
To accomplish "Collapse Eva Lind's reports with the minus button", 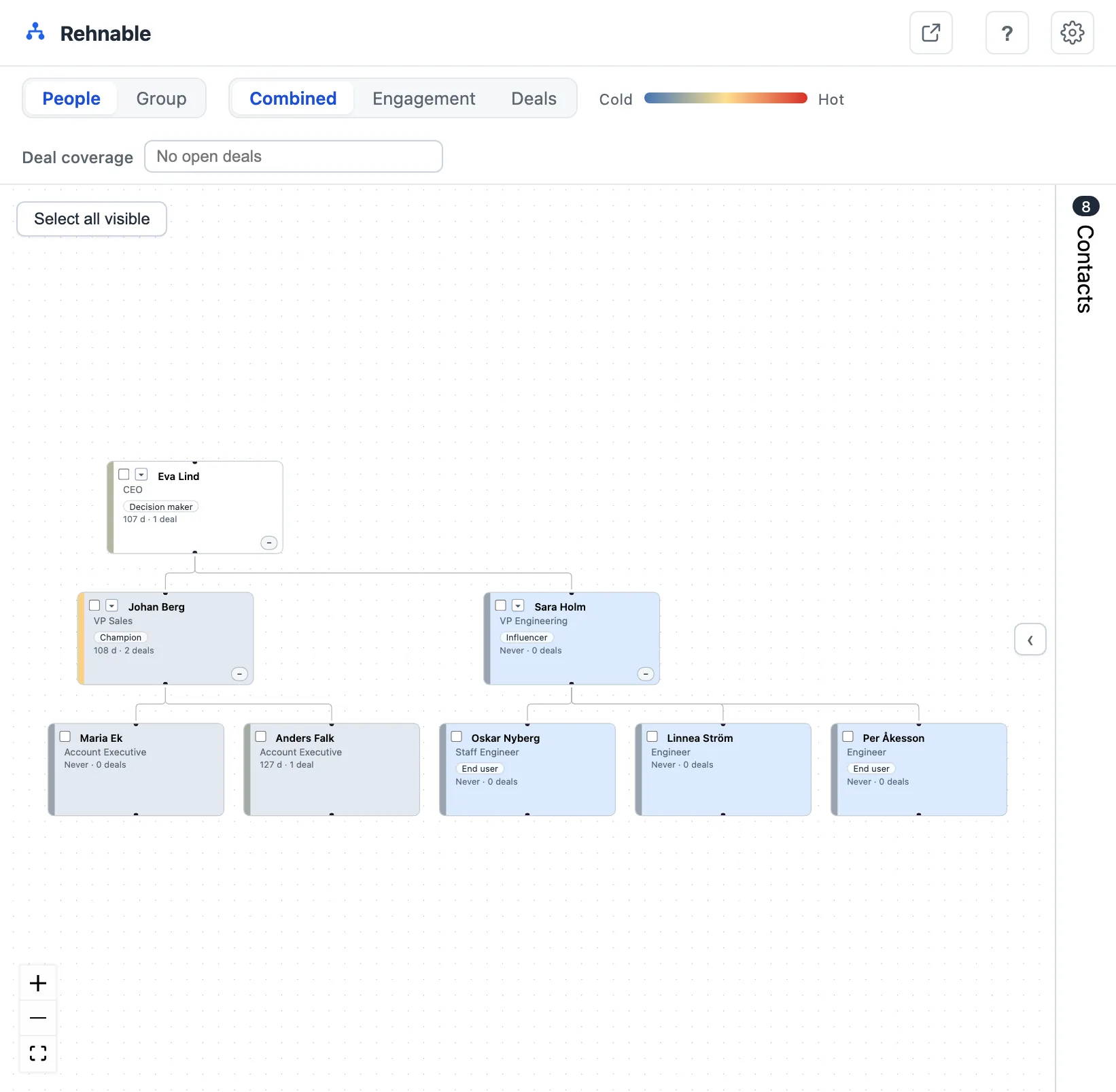I will click(x=269, y=543).
